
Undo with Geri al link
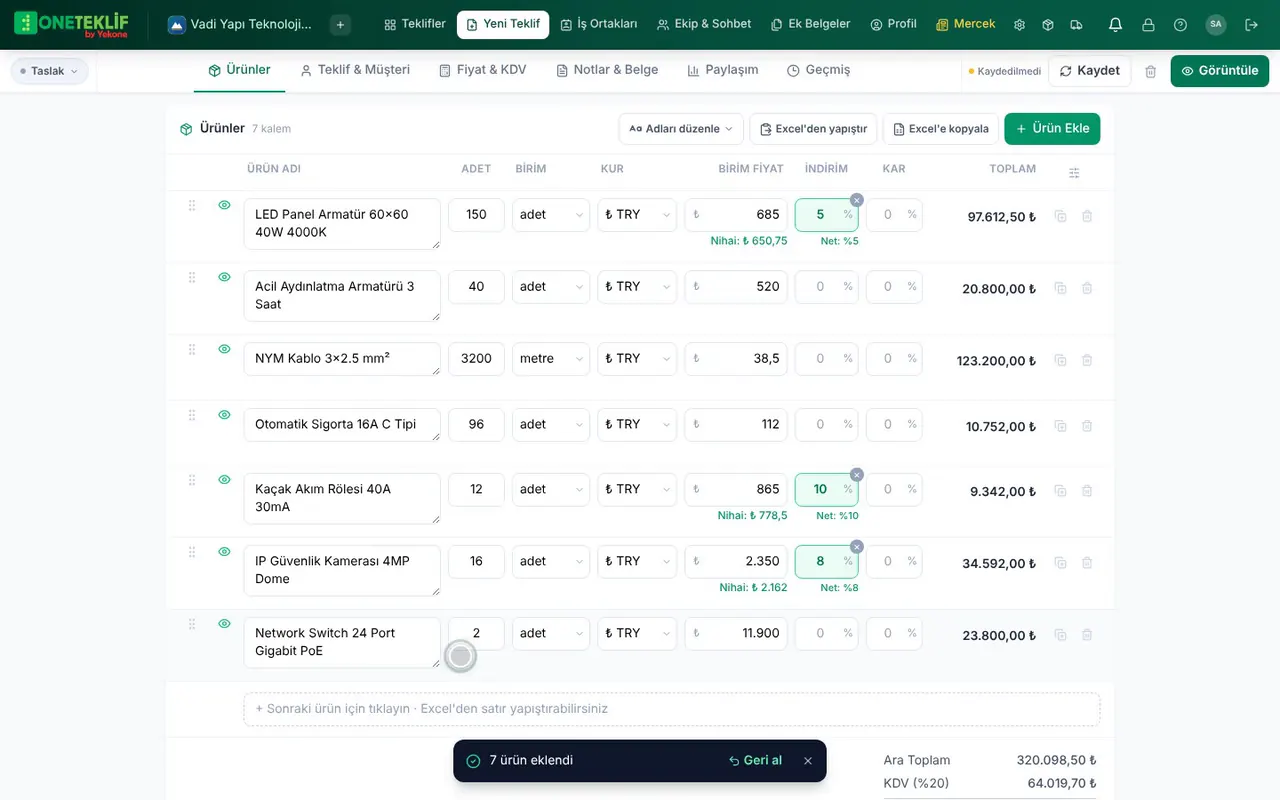click(755, 761)
